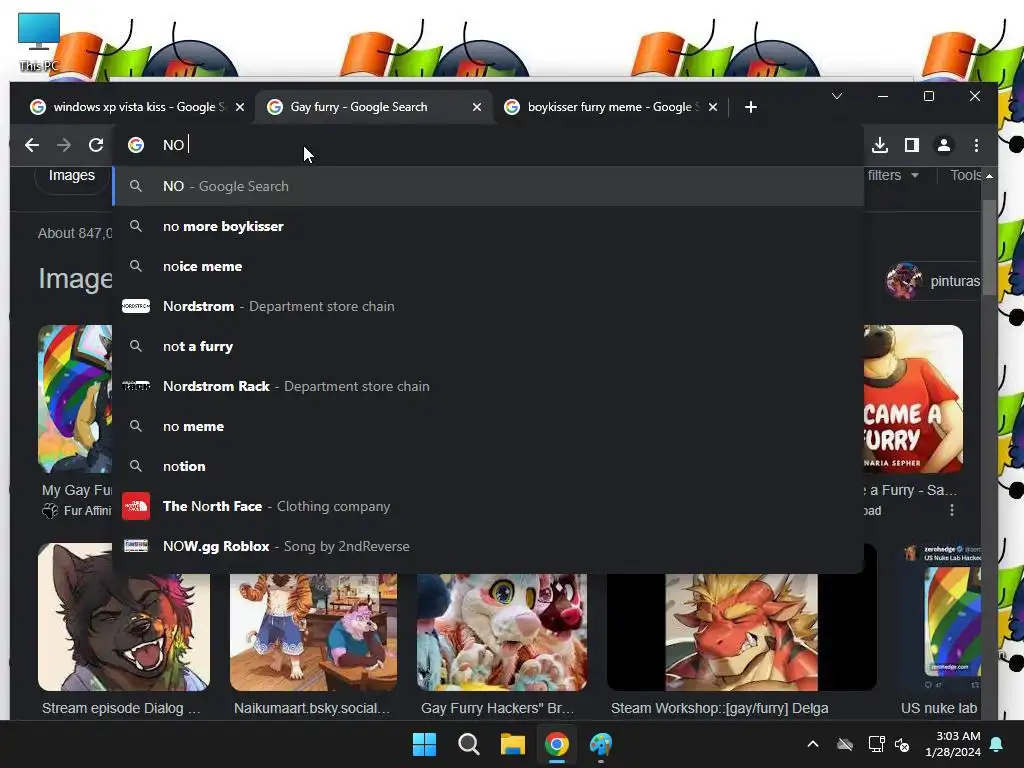Screen dimensions: 1024x768
Task: Click the 'pinturas' related search chip
Action: coord(934,281)
